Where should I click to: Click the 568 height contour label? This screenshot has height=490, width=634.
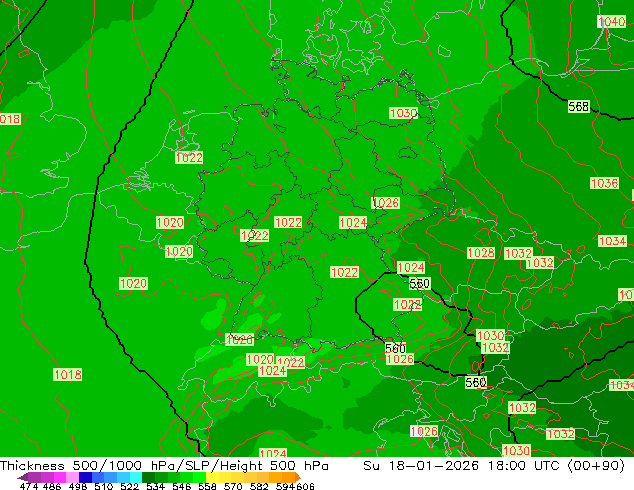pyautogui.click(x=579, y=106)
